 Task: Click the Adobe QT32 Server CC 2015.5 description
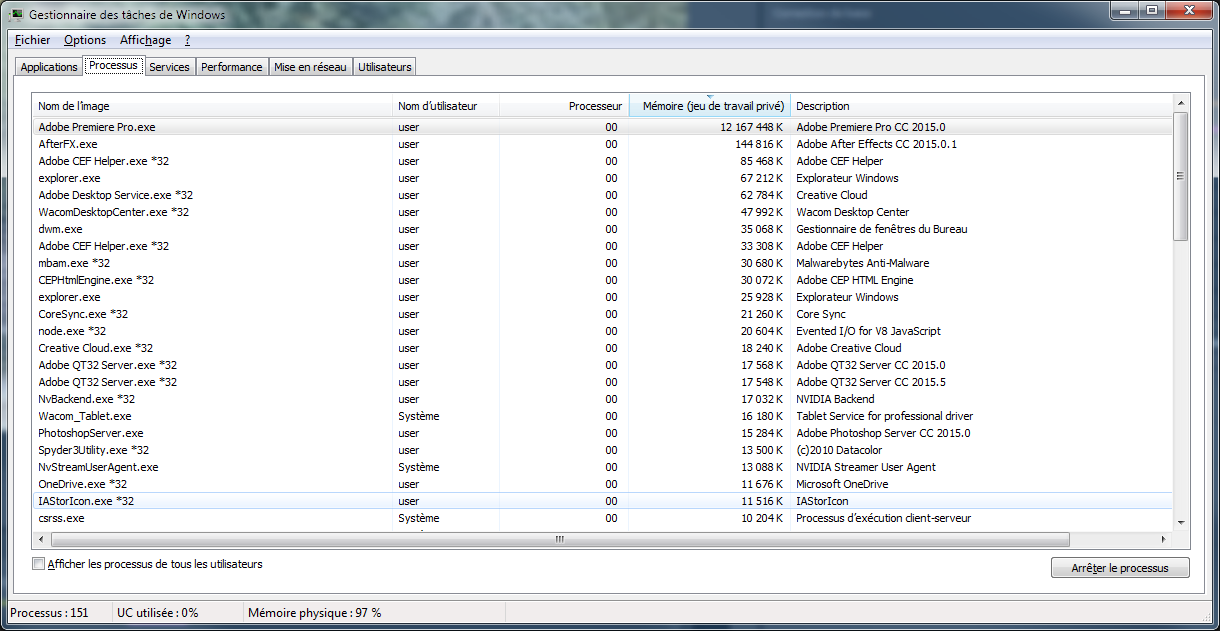pos(871,382)
